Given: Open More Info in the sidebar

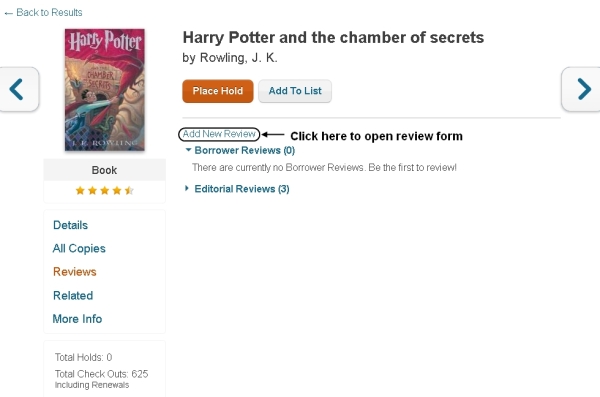Looking at the screenshot, I should point(77,319).
